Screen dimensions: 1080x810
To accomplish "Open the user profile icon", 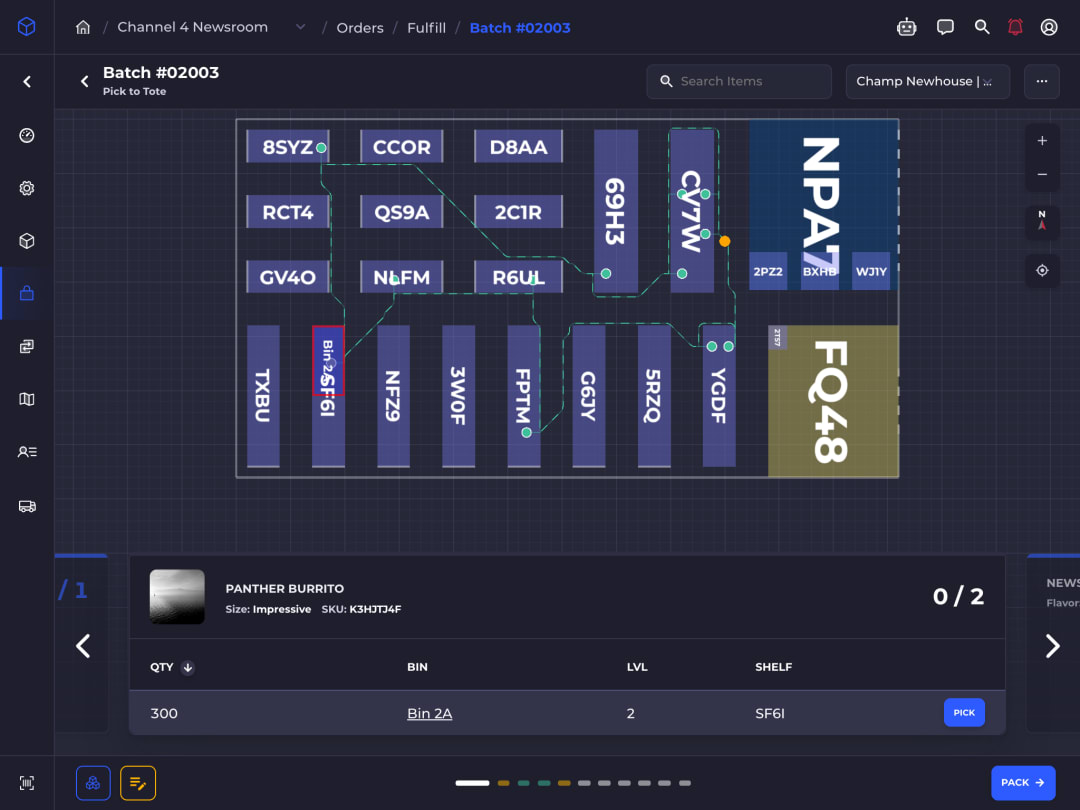I will (x=1049, y=28).
